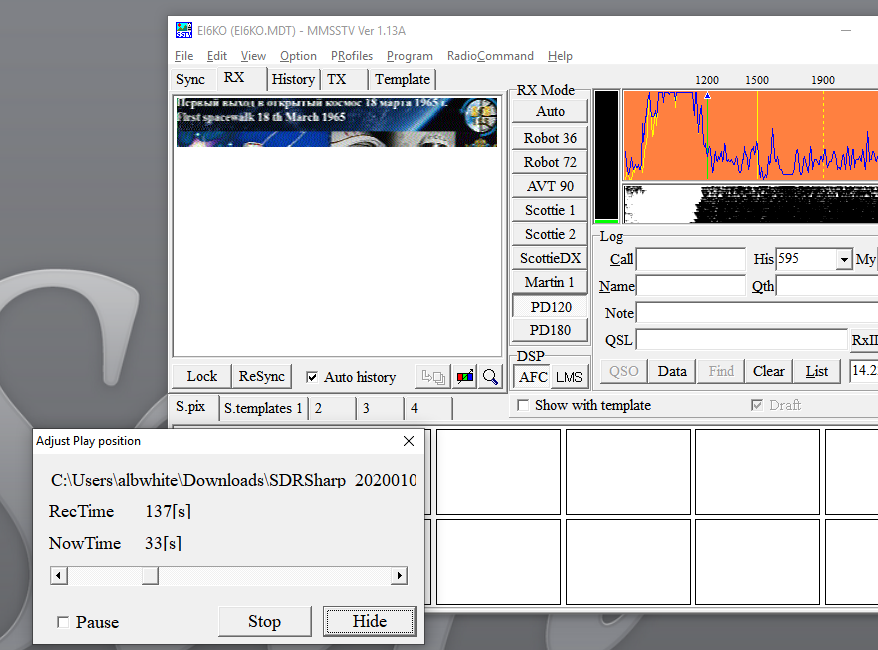Open the color adjustment icon under RX image
Image resolution: width=878 pixels, height=650 pixels.
coord(465,377)
